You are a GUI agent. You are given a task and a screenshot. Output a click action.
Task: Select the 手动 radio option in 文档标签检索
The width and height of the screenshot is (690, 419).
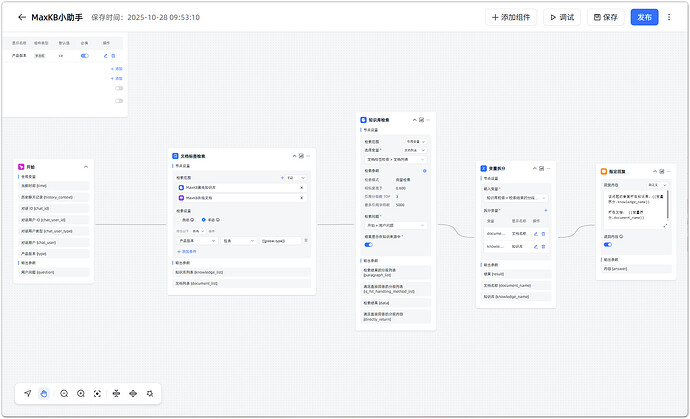[x=204, y=220]
